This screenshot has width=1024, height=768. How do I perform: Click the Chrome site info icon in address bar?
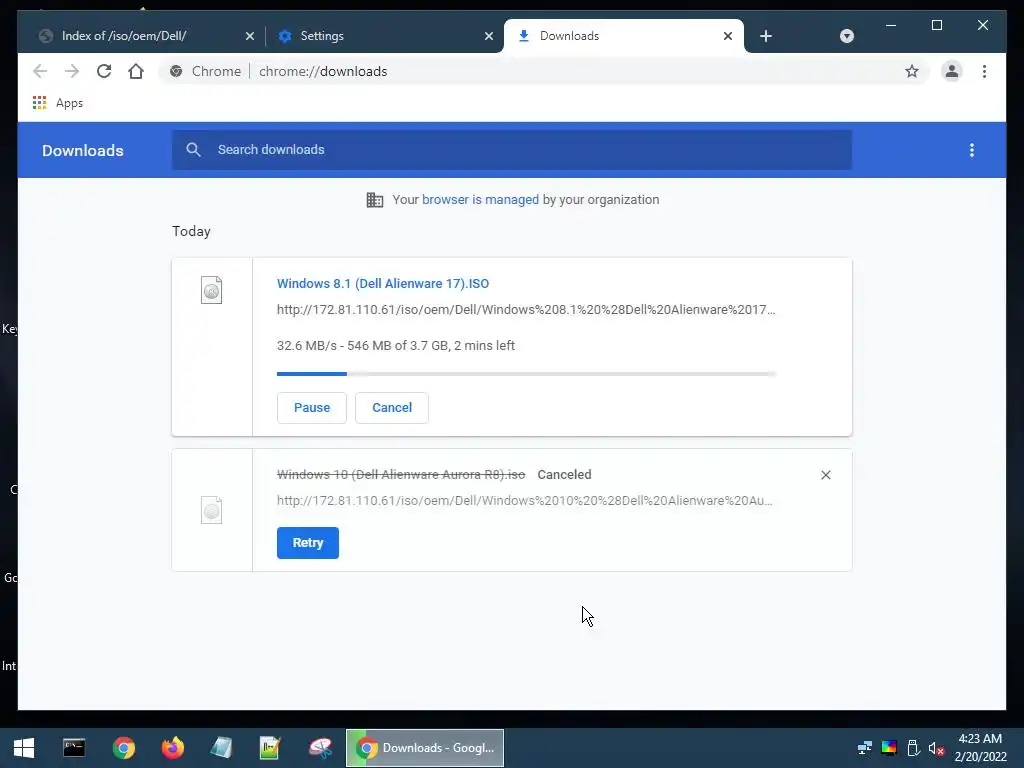coord(176,71)
